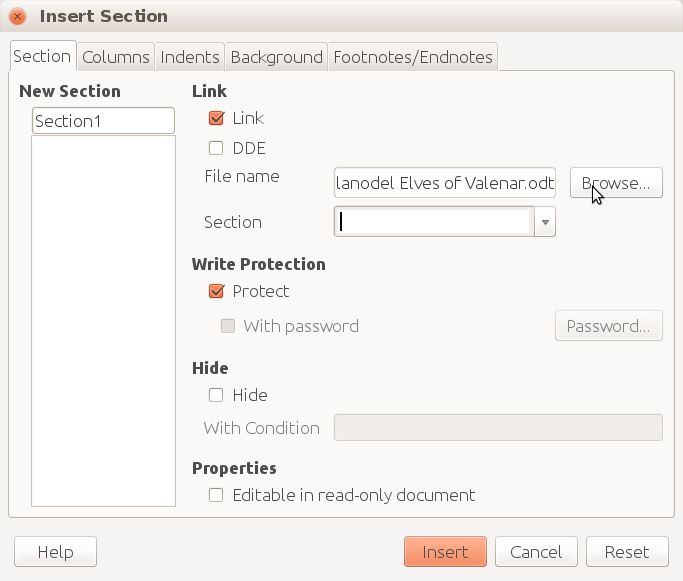The image size is (683, 581).
Task: Switch to the Columns tab
Action: pyautogui.click(x=116, y=57)
